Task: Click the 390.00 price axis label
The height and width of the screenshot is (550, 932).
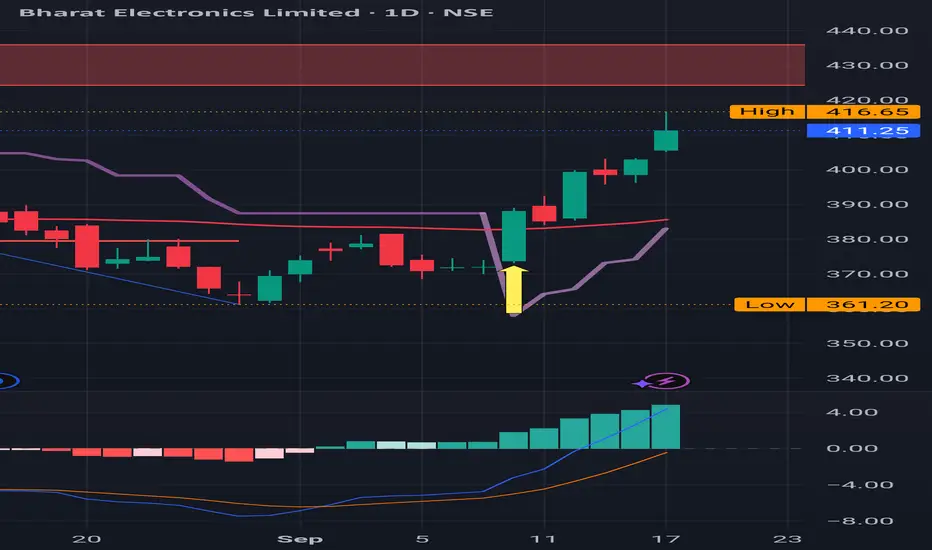Action: [x=867, y=204]
